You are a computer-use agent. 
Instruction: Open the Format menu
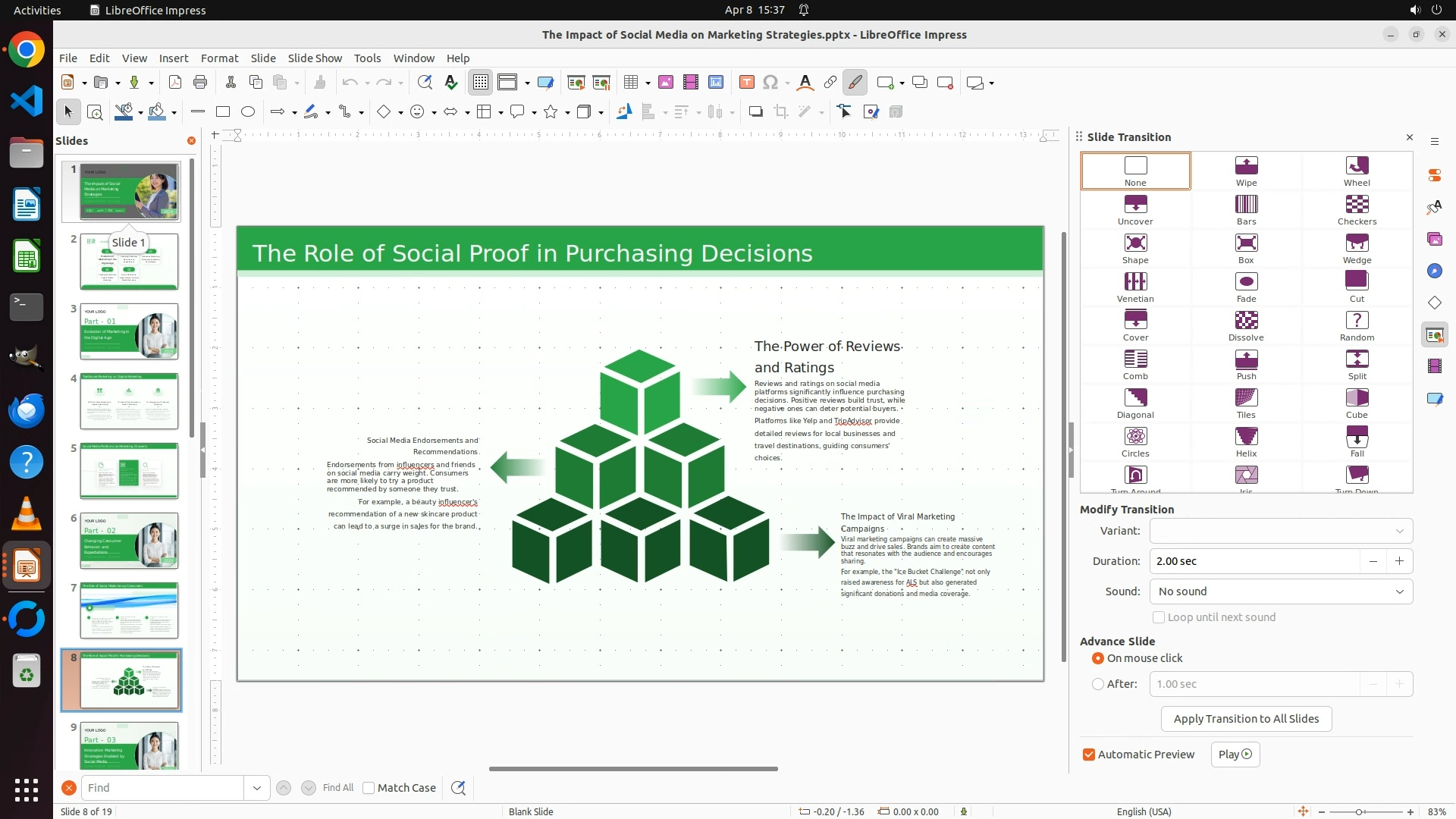(219, 58)
